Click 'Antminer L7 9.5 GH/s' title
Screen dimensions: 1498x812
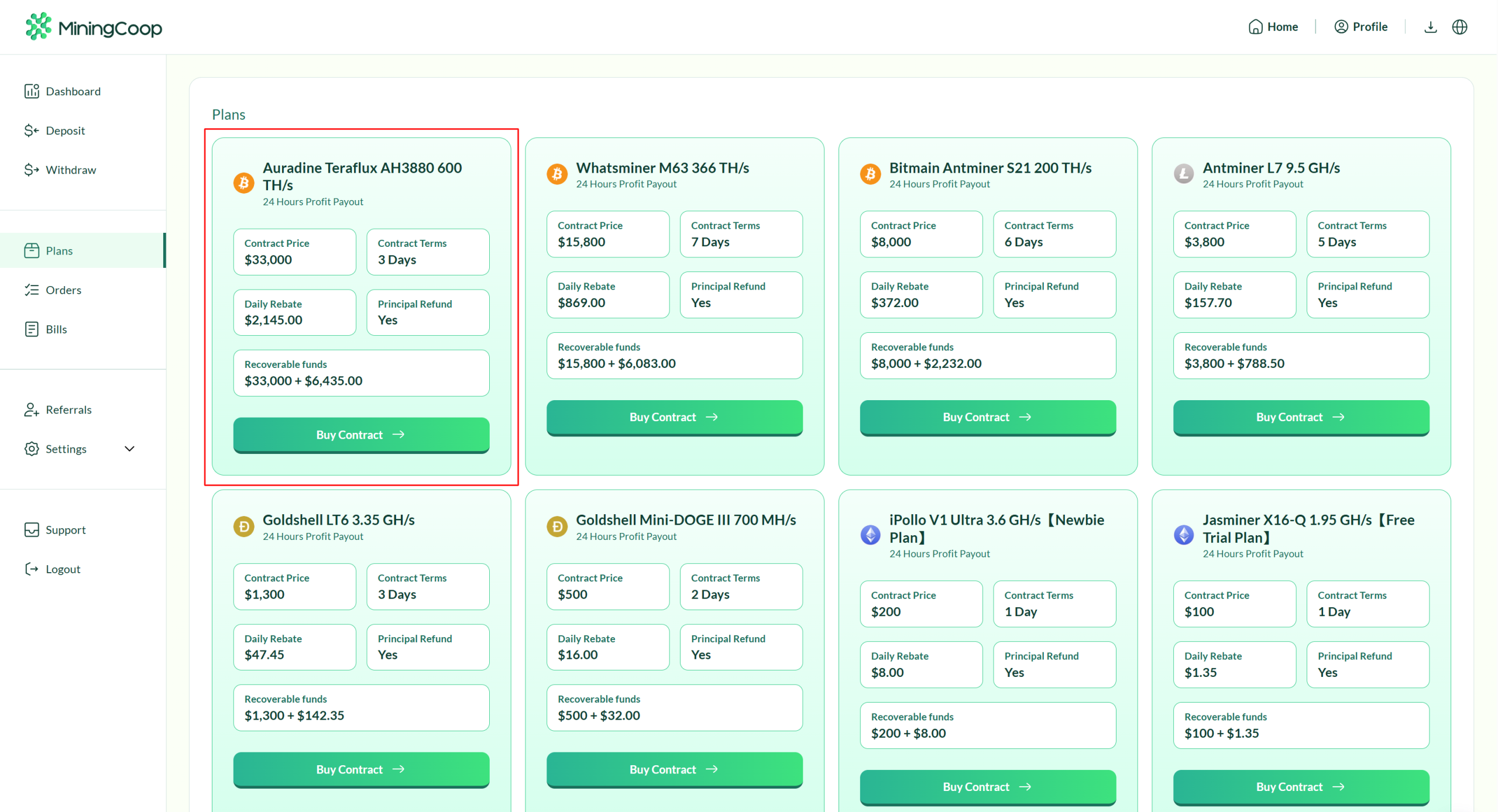pos(1271,168)
